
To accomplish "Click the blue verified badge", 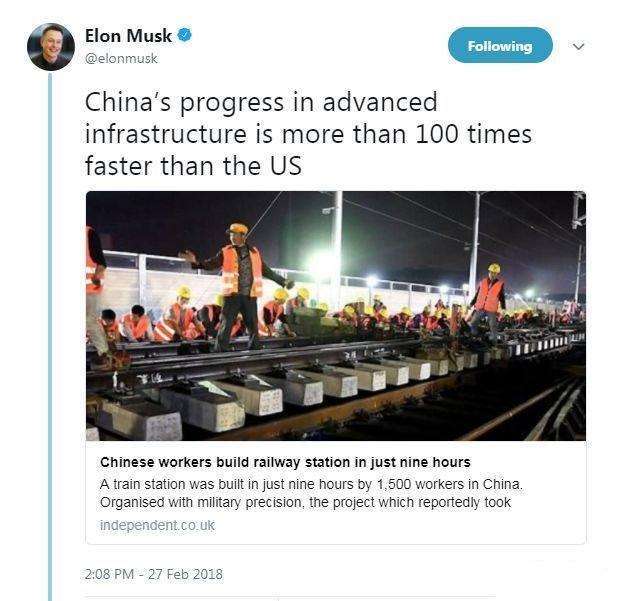I will click(x=184, y=35).
